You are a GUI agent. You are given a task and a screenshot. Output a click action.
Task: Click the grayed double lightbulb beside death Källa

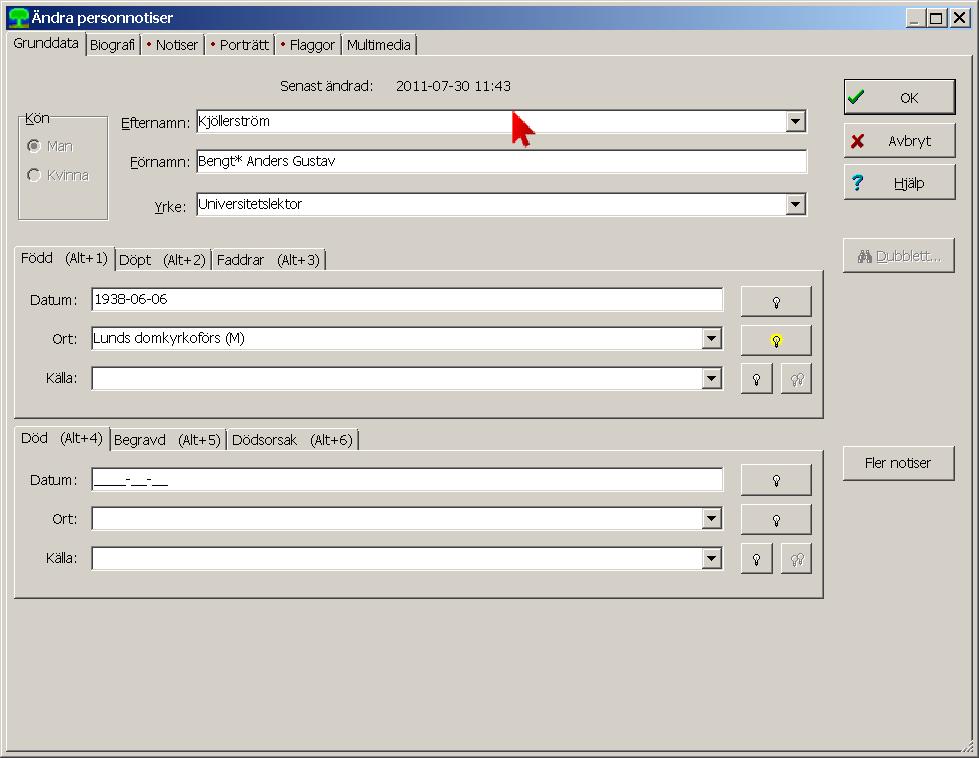tap(797, 559)
